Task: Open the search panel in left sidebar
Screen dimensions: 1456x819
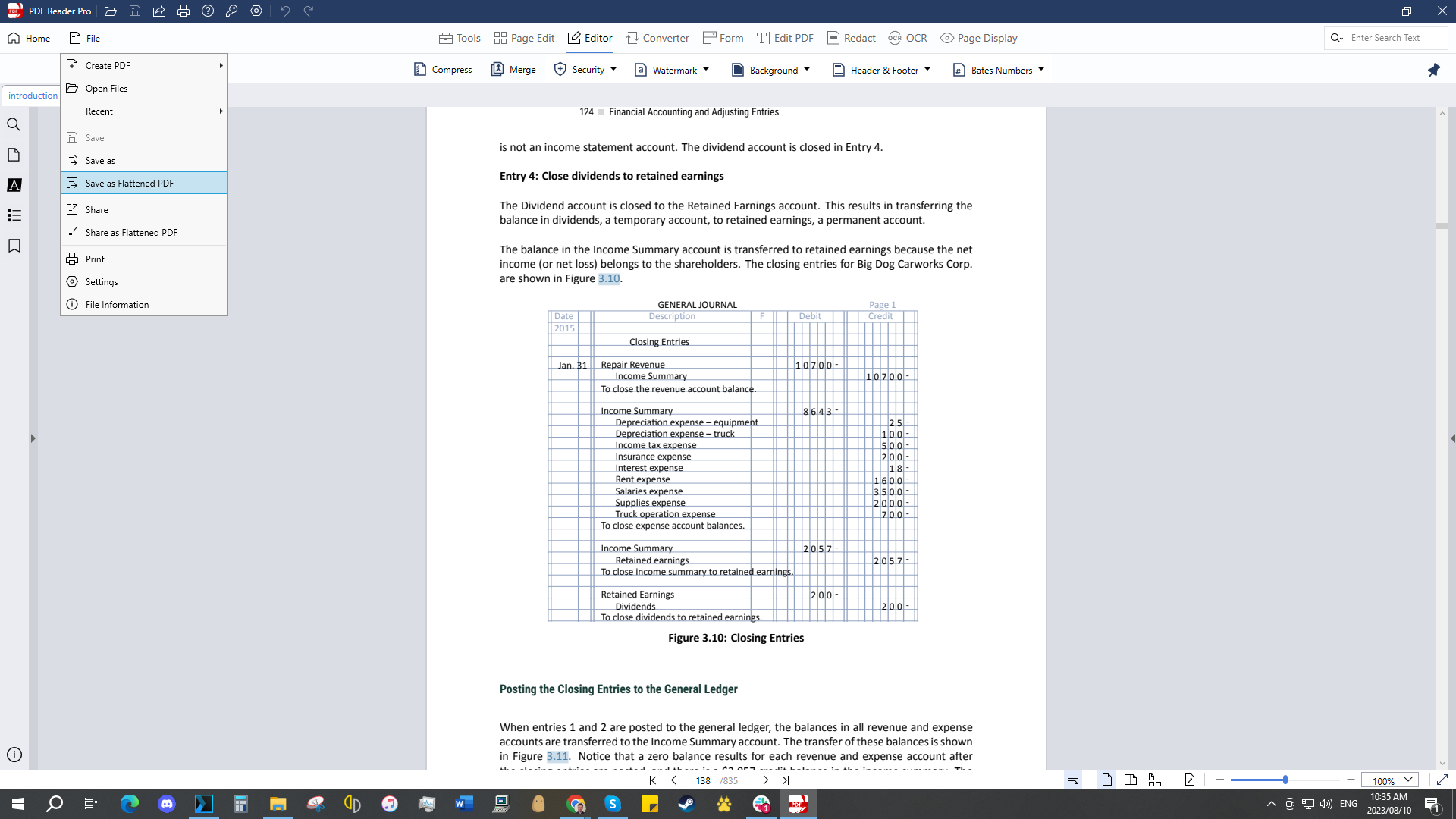Action: pos(14,124)
